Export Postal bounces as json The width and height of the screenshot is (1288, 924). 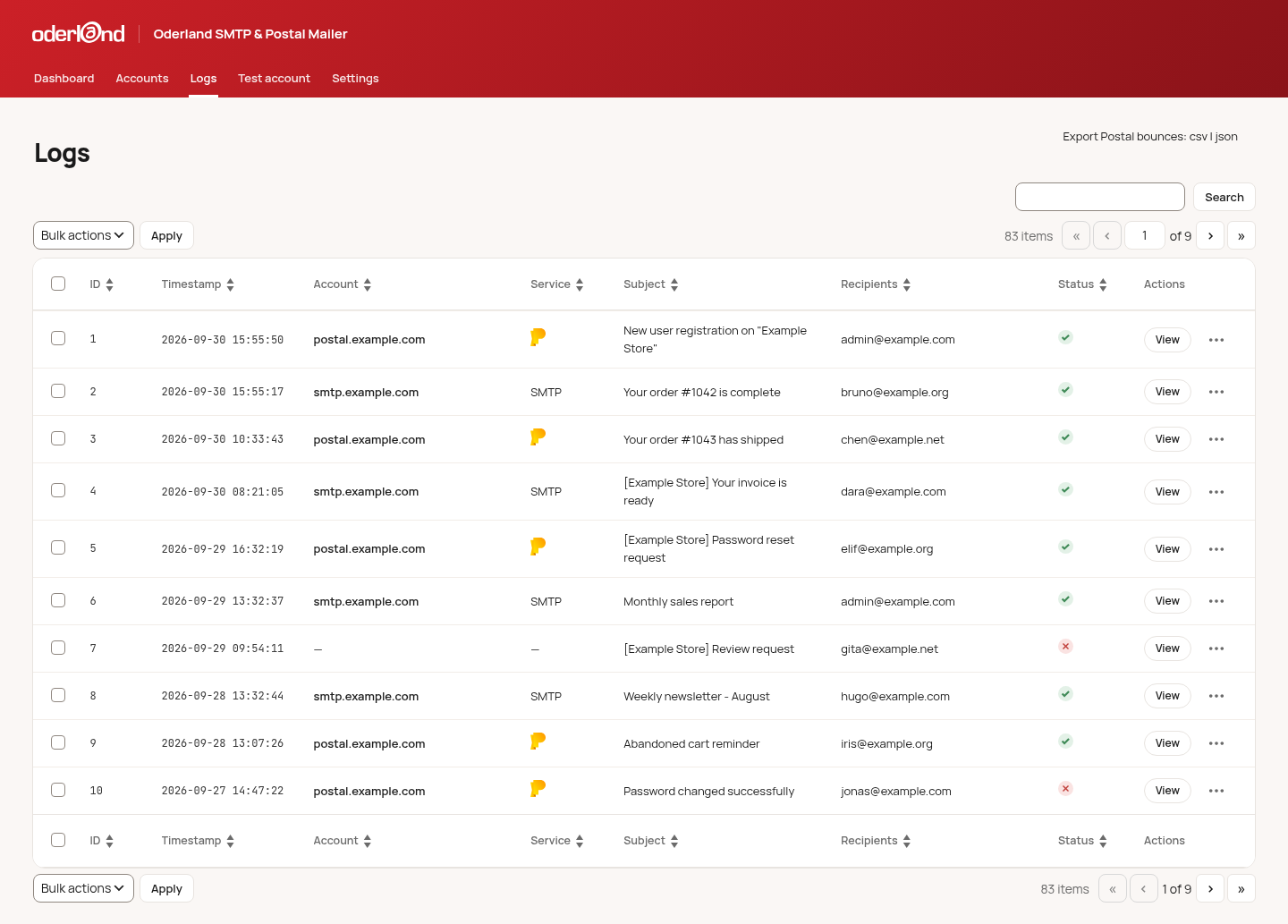click(1226, 137)
